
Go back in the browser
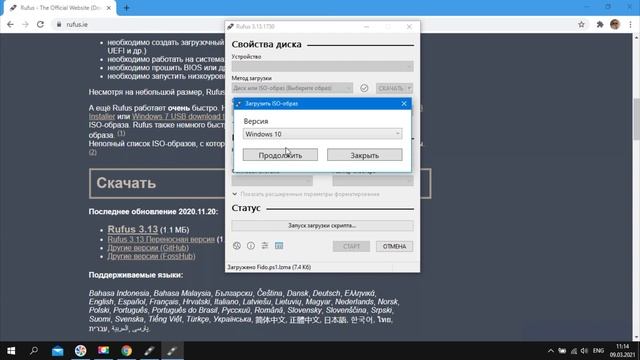click(10, 24)
